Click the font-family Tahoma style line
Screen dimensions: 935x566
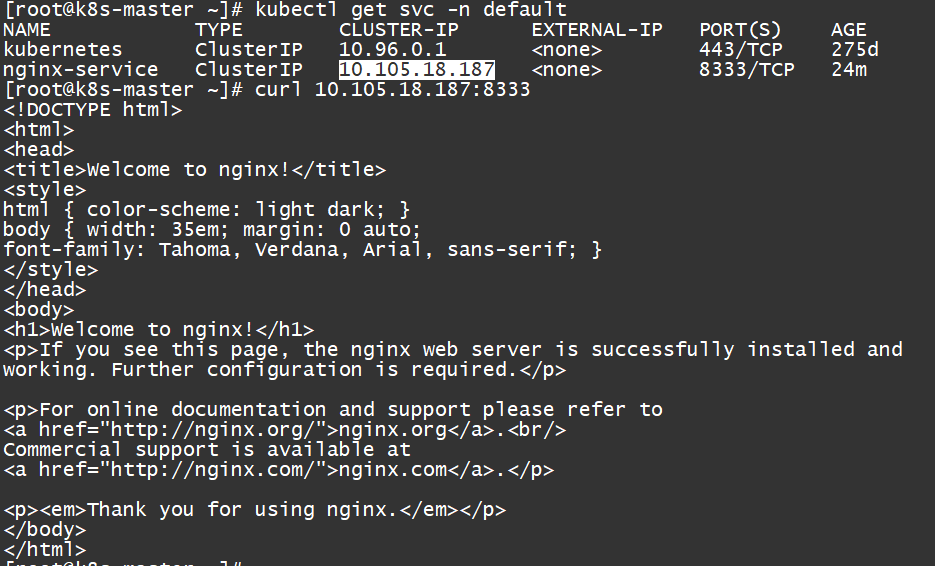tap(303, 250)
